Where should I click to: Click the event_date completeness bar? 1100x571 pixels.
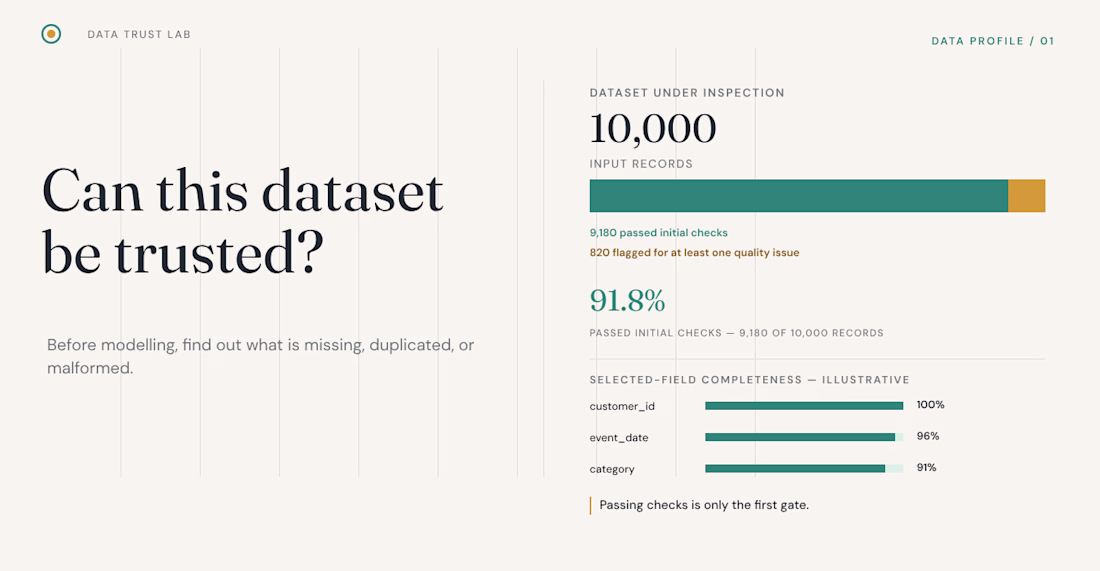point(804,437)
